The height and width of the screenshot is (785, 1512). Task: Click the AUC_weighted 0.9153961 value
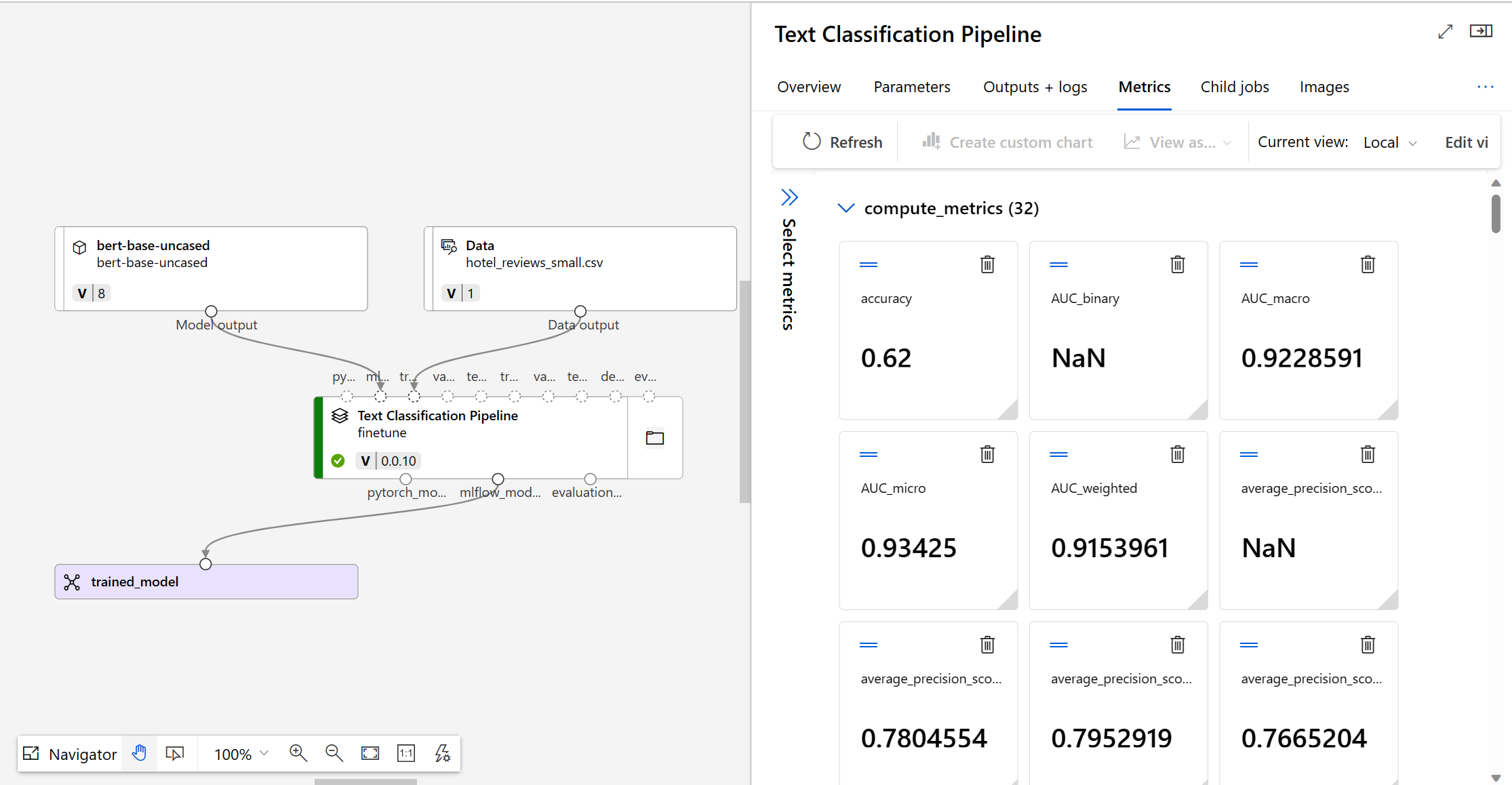[1110, 548]
